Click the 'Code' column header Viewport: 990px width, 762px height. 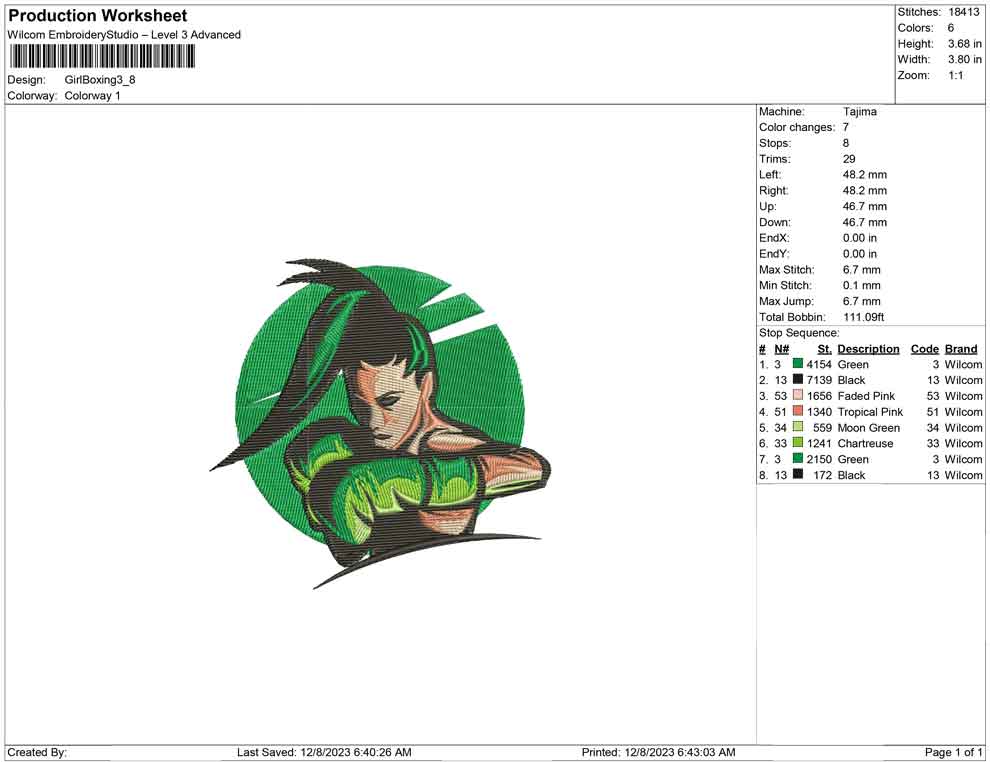(925, 349)
